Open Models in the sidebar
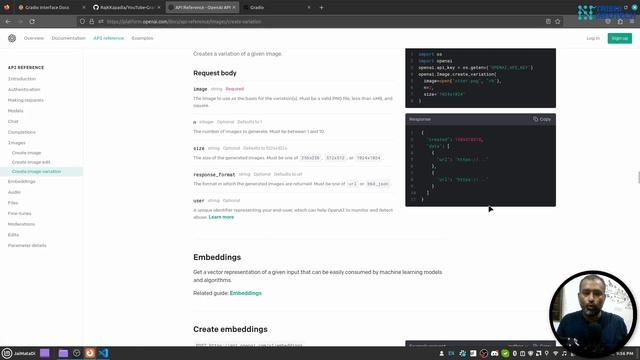Viewport: 640px width, 360px height. 16,111
